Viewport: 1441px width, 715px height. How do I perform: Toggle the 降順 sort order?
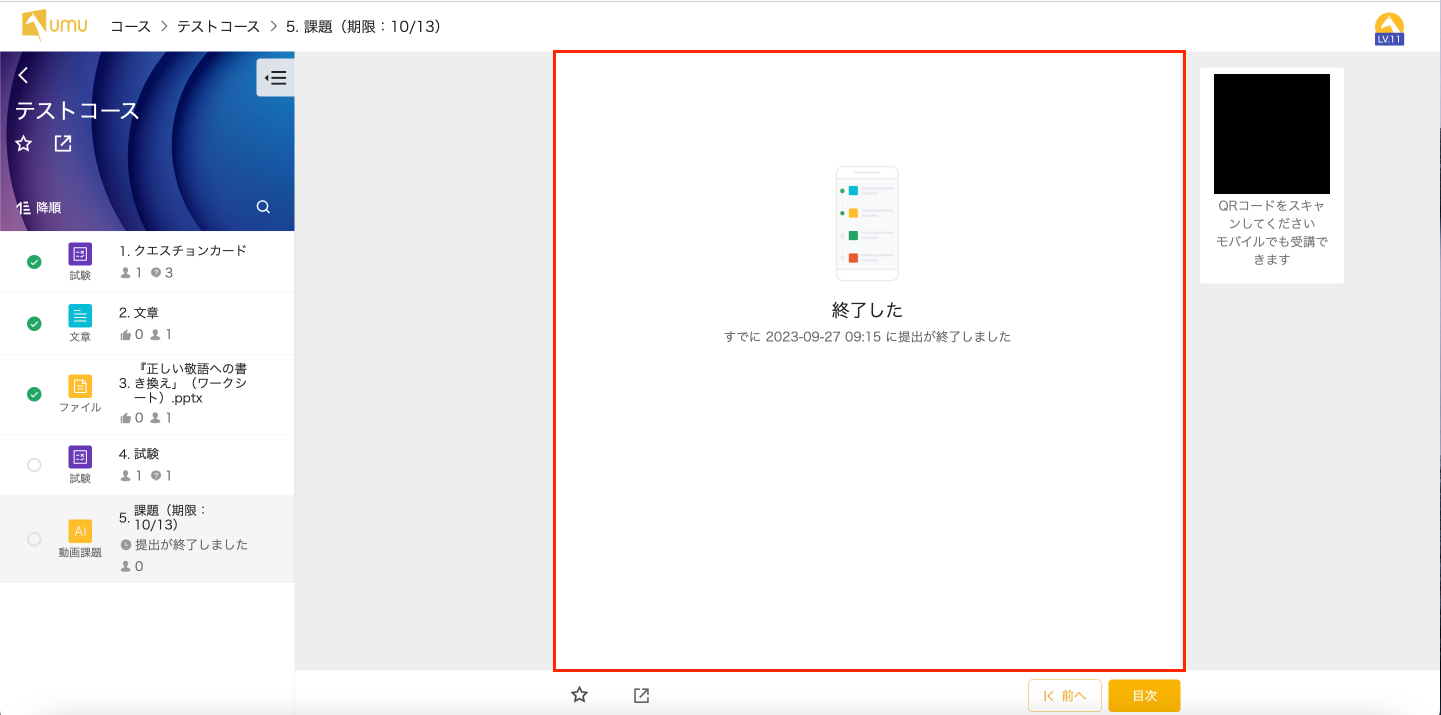(39, 208)
